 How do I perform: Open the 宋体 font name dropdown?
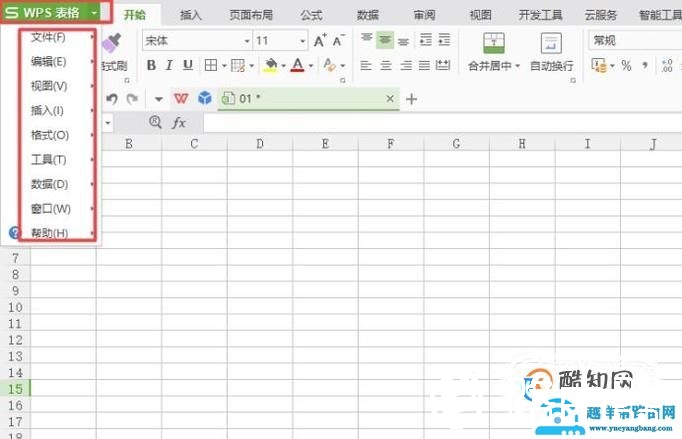coord(247,41)
